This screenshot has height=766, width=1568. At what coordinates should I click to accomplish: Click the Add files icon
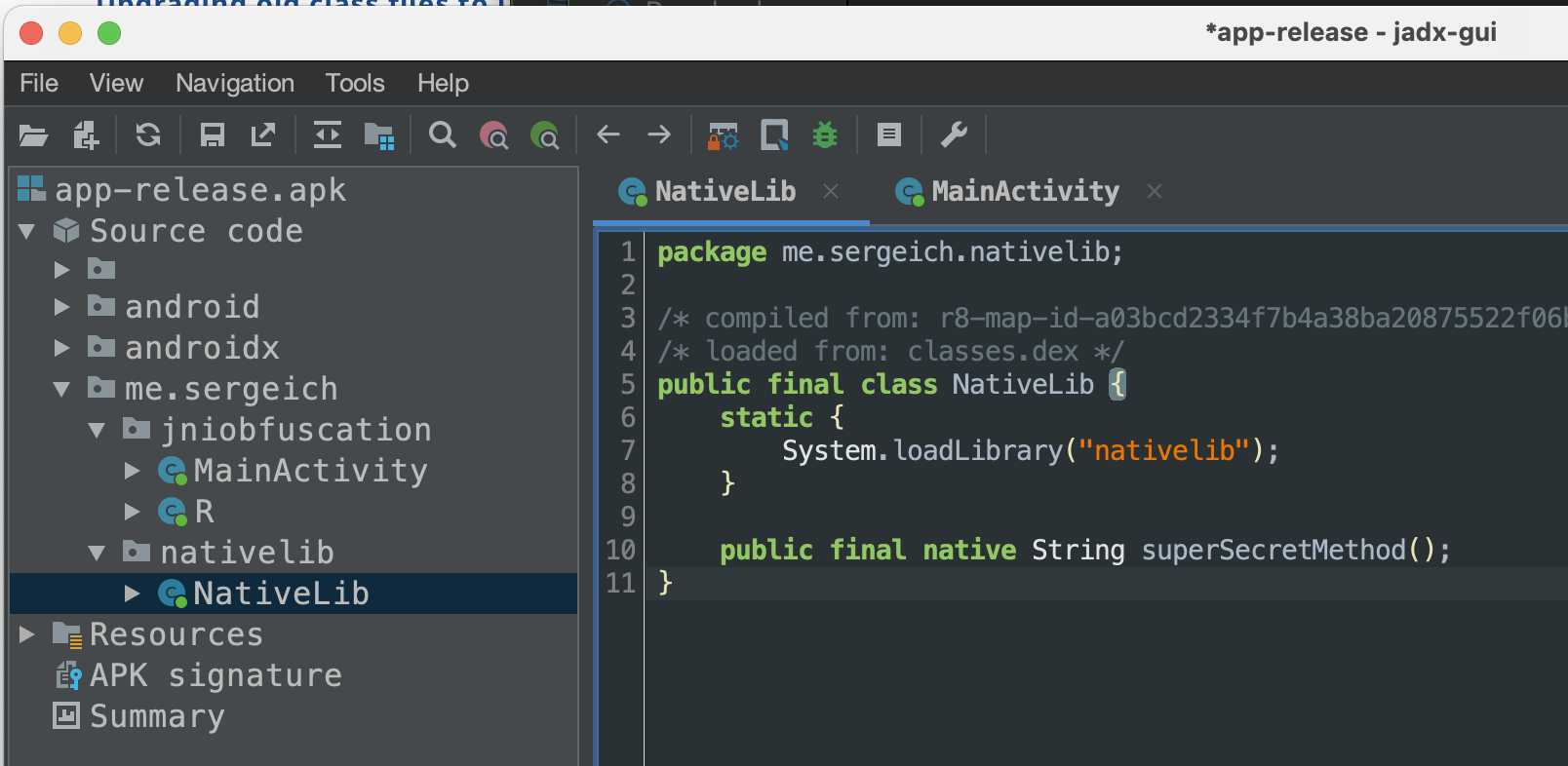point(86,135)
